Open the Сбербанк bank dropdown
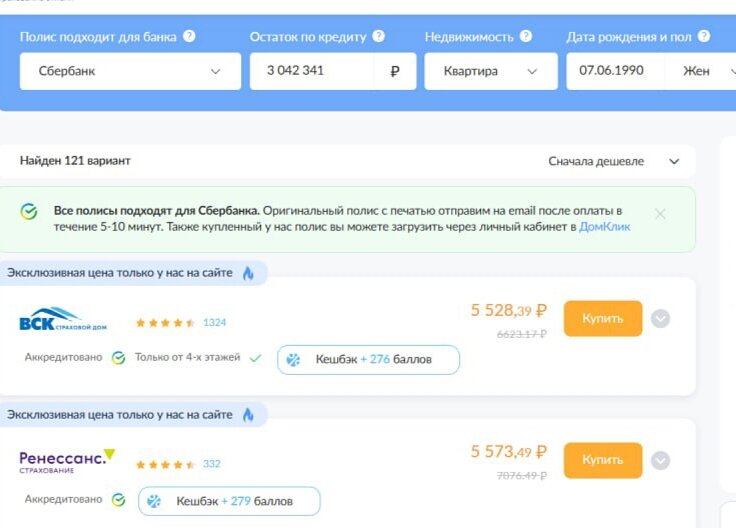The width and height of the screenshot is (736, 528). tap(130, 71)
